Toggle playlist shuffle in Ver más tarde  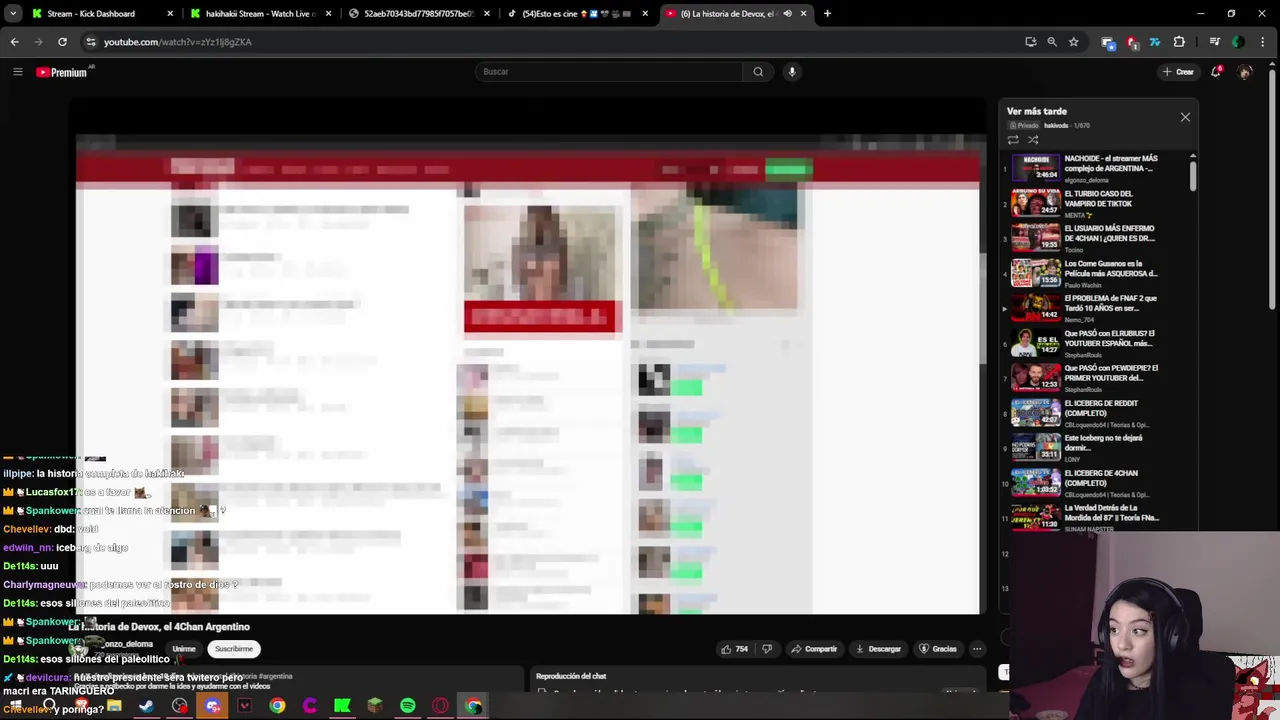[x=1033, y=140]
